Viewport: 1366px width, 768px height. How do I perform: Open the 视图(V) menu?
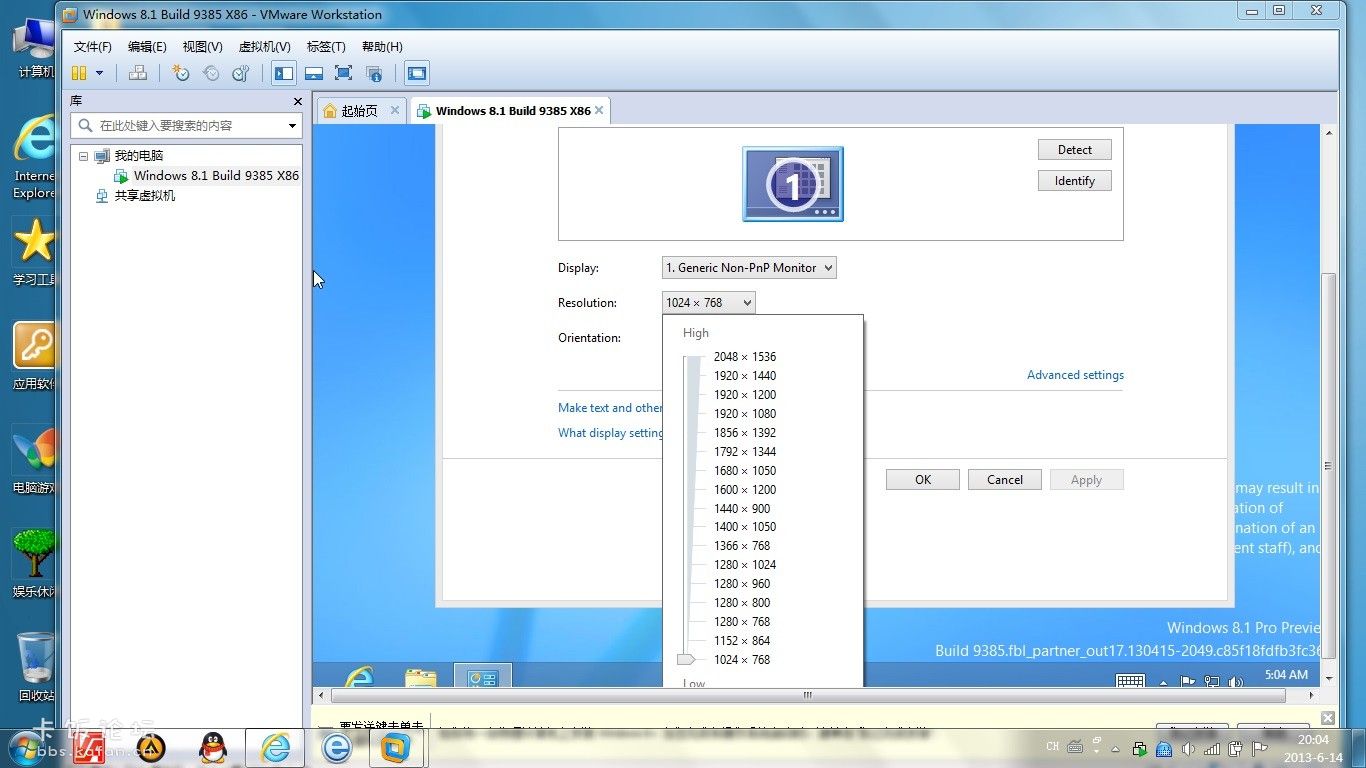(x=202, y=47)
